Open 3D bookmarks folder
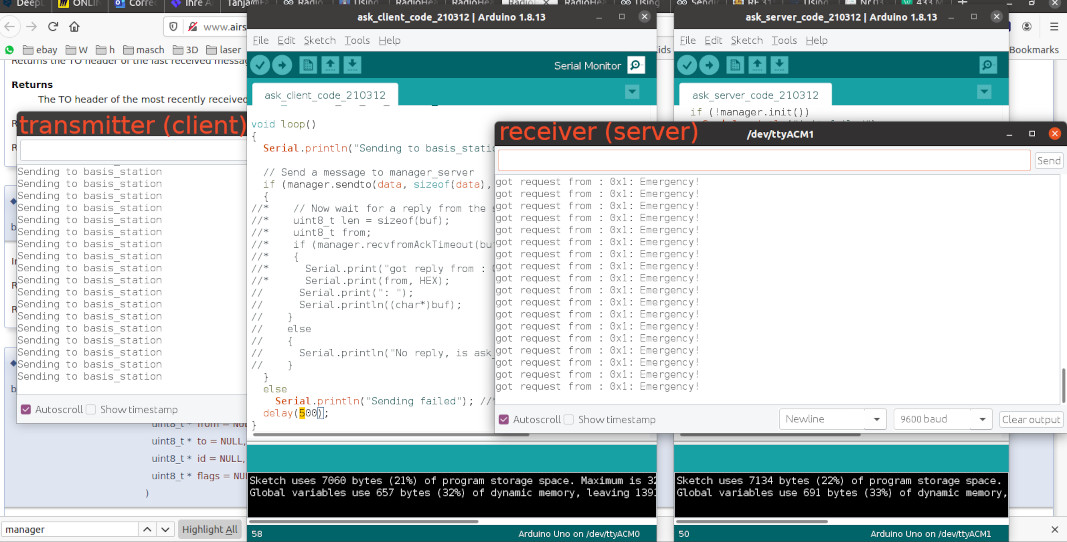 pyautogui.click(x=185, y=50)
